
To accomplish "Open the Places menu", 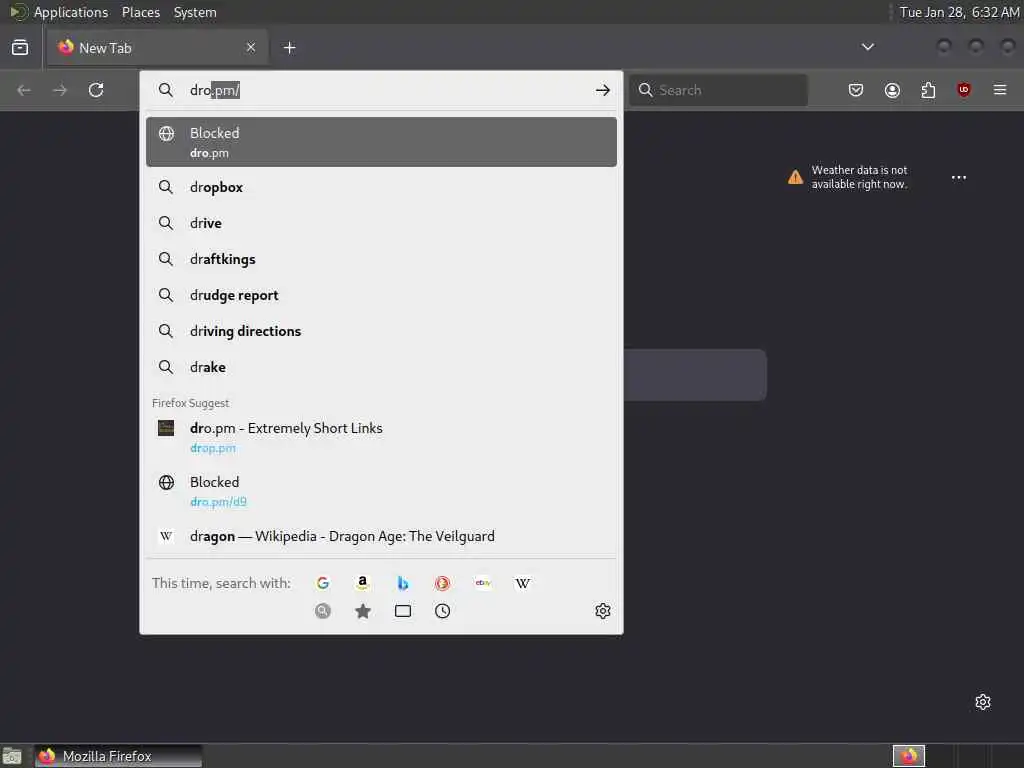I will (x=140, y=12).
